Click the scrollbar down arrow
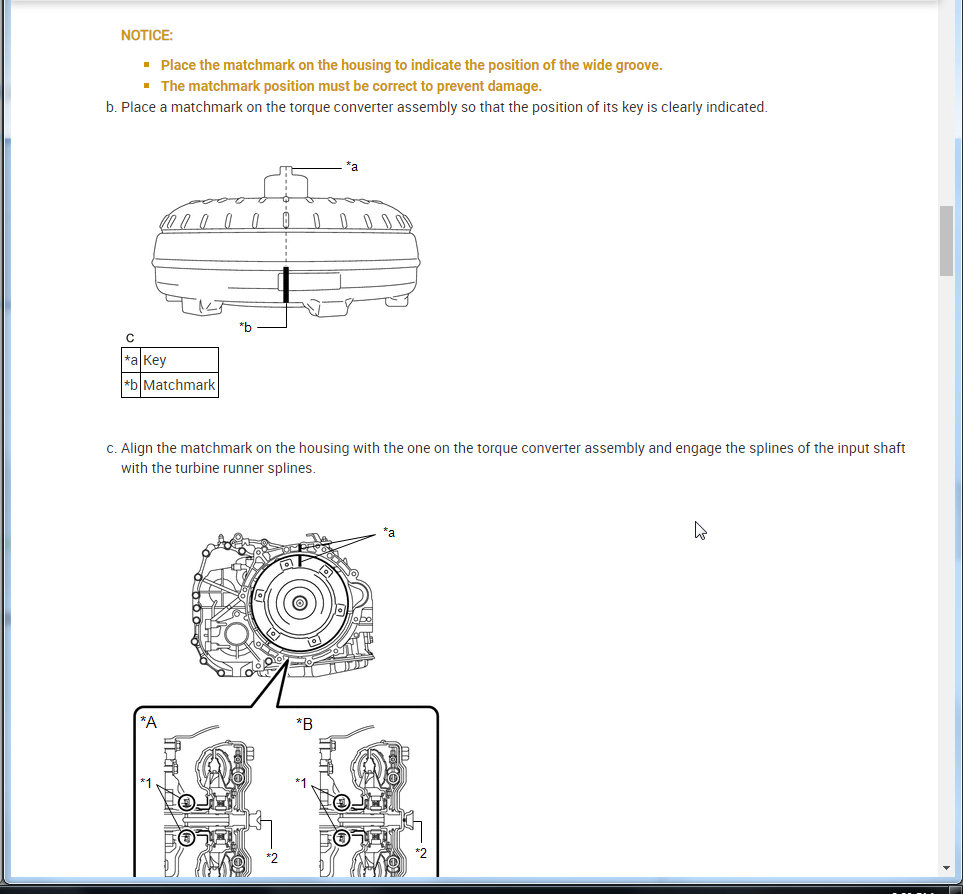The image size is (963, 894). (946, 868)
